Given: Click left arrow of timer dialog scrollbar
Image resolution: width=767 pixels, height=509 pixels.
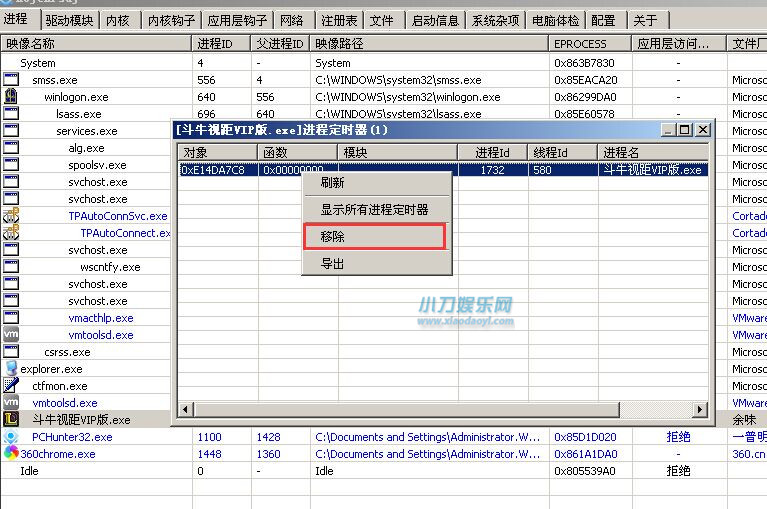Looking at the screenshot, I should 185,409.
